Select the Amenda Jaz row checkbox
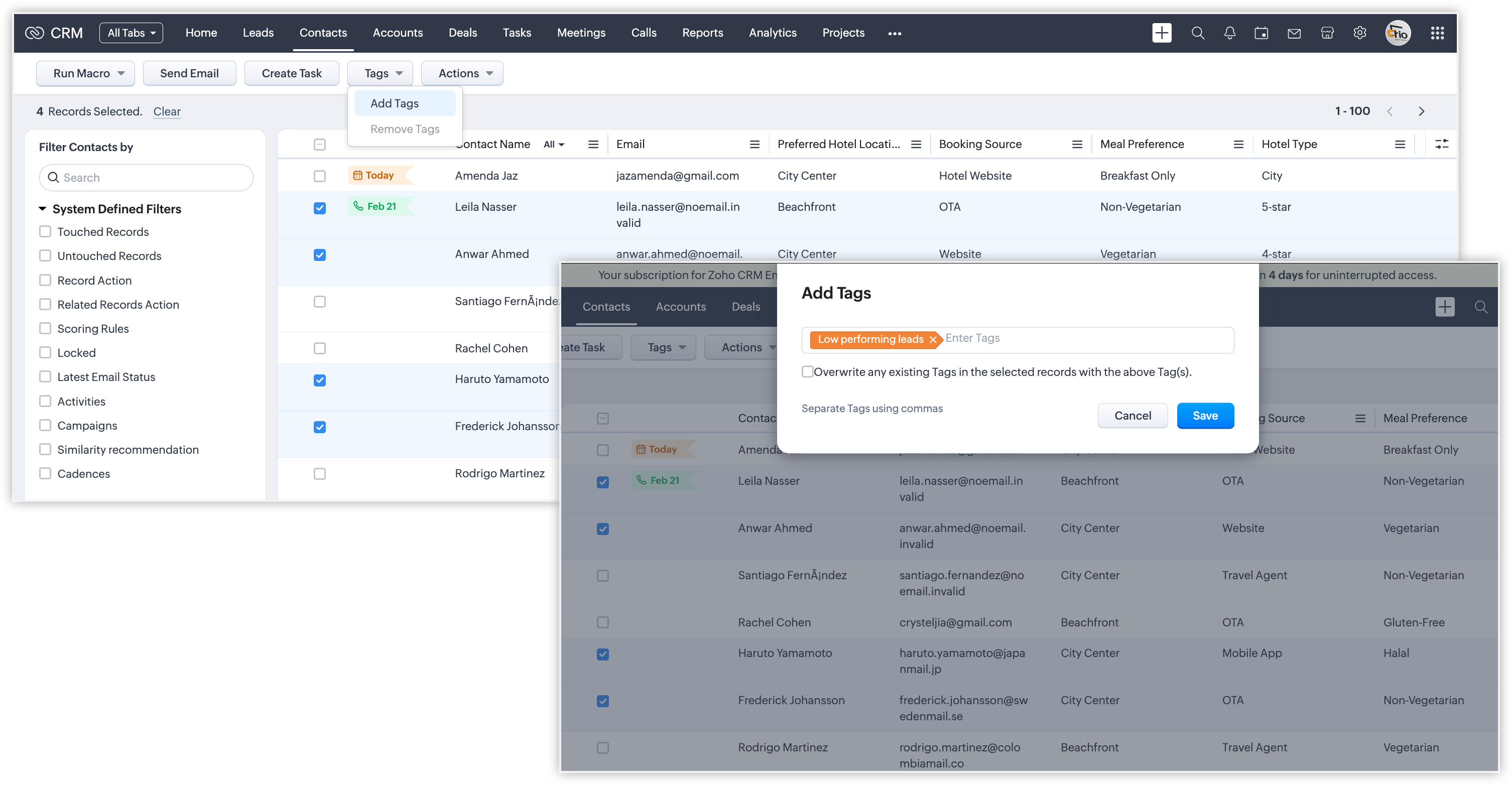This screenshot has width=1512, height=786. (319, 176)
